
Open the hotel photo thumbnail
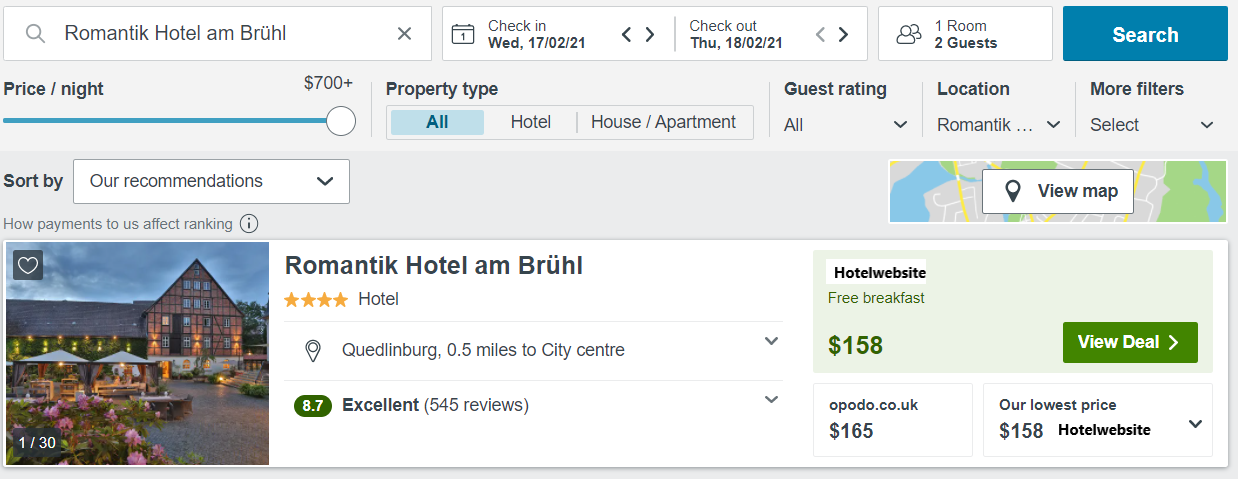(137, 353)
